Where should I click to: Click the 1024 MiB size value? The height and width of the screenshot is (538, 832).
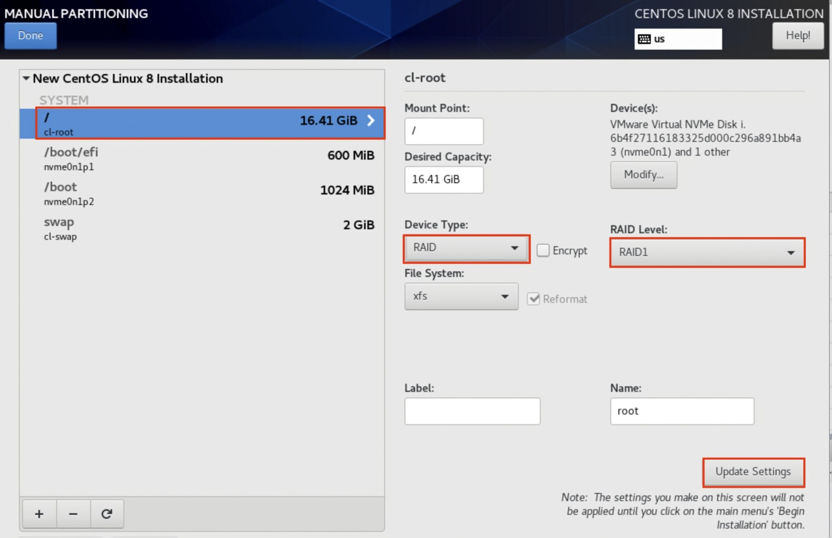(x=347, y=190)
